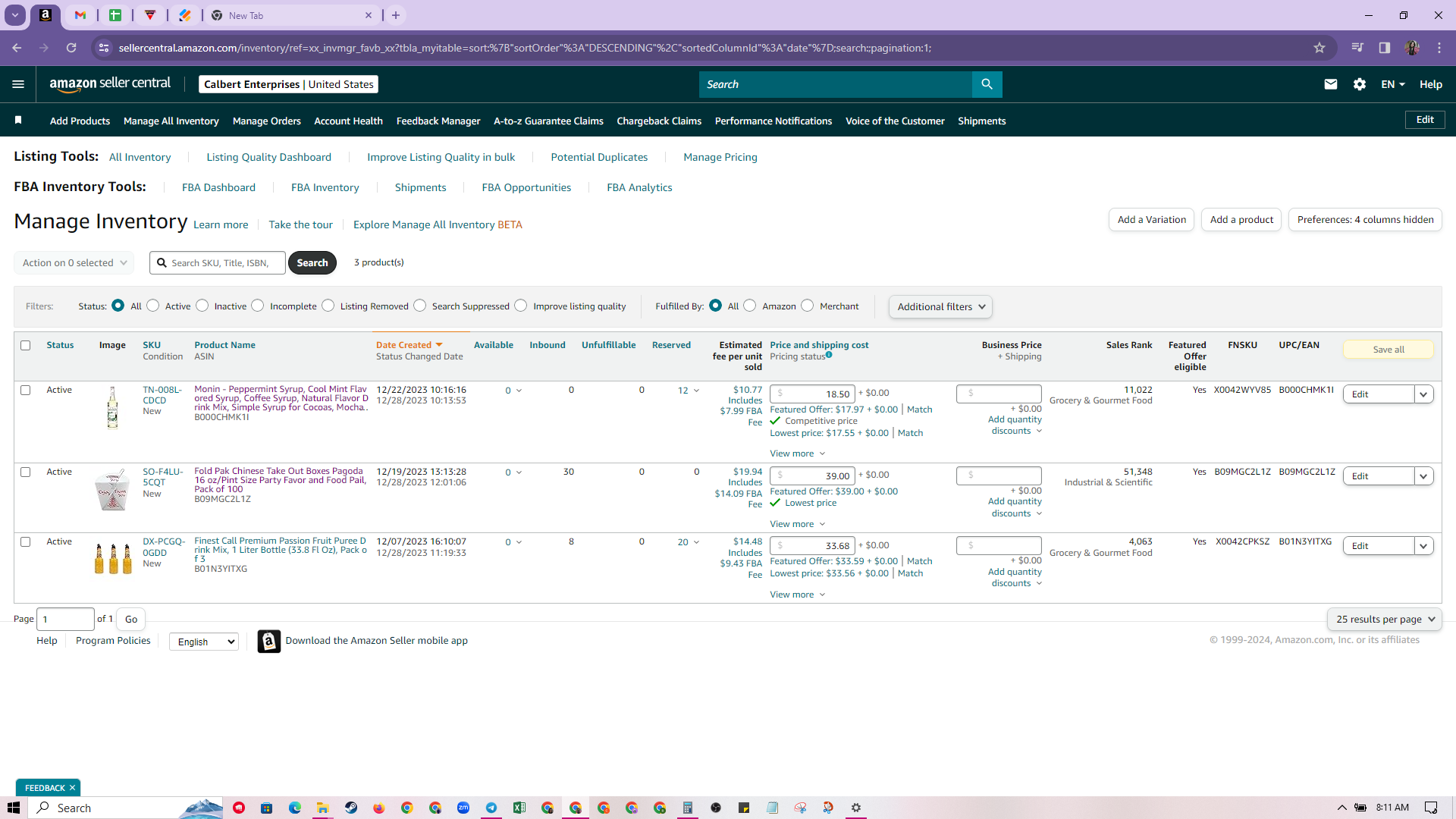Open Performance Notifications menu item
The height and width of the screenshot is (819, 1456).
pos(773,121)
